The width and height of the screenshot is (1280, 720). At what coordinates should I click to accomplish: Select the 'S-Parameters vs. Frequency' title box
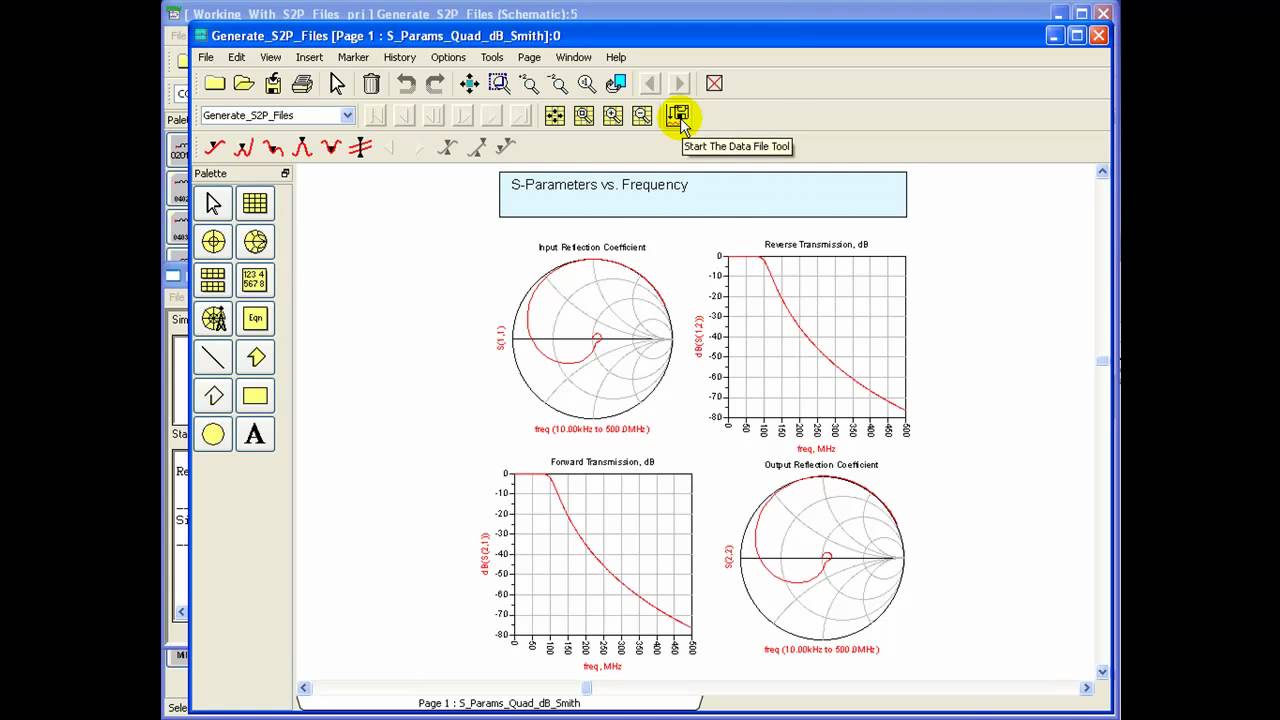(x=703, y=194)
